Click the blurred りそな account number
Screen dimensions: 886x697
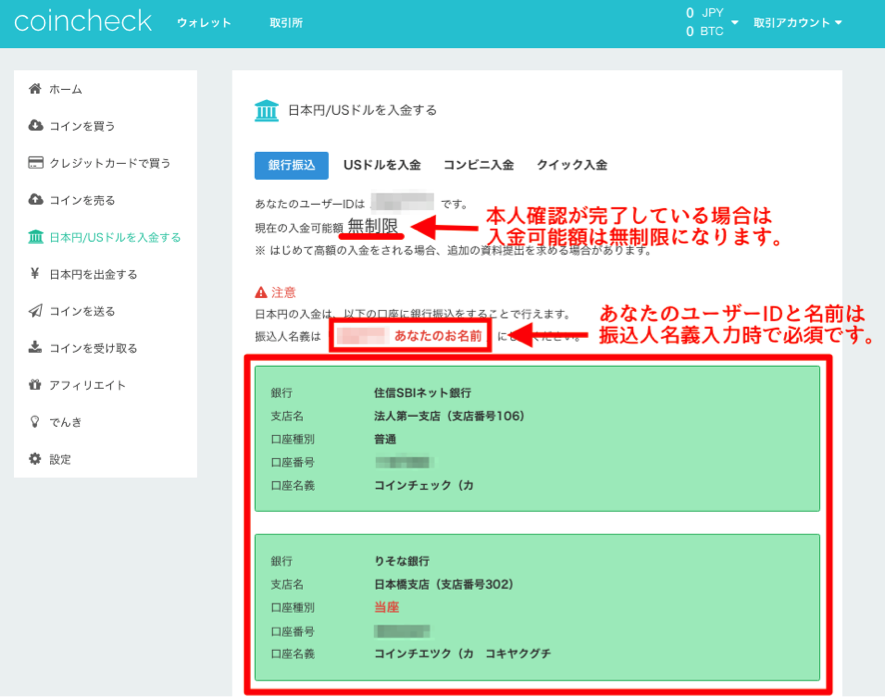point(402,631)
